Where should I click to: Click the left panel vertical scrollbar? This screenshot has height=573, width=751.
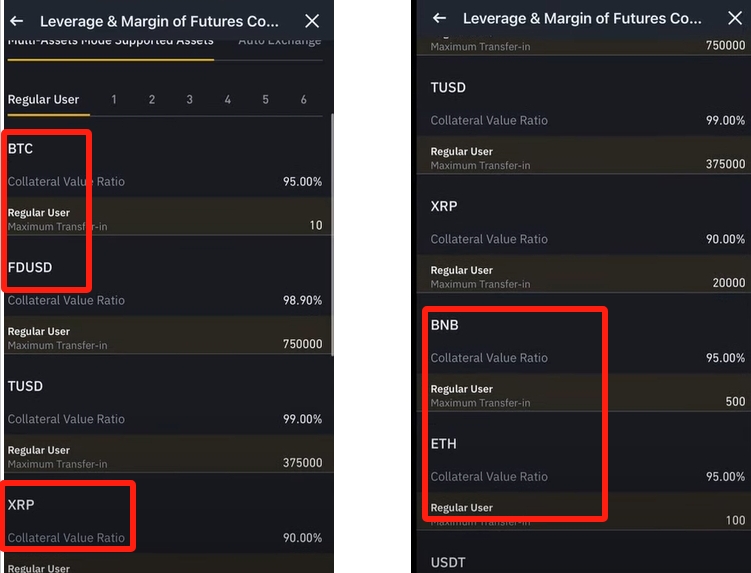point(331,235)
